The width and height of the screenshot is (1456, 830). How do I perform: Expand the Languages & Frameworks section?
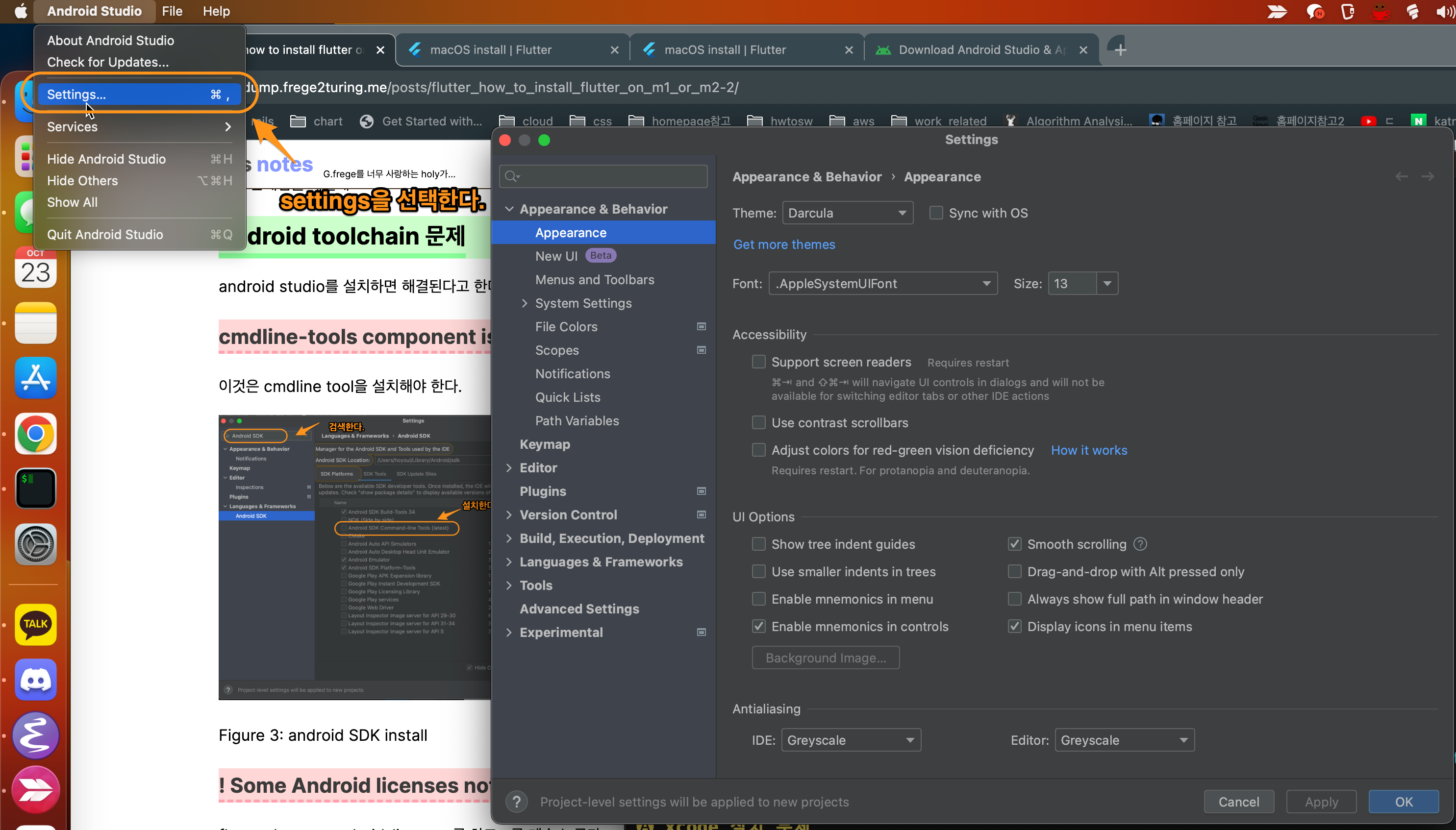tap(509, 561)
